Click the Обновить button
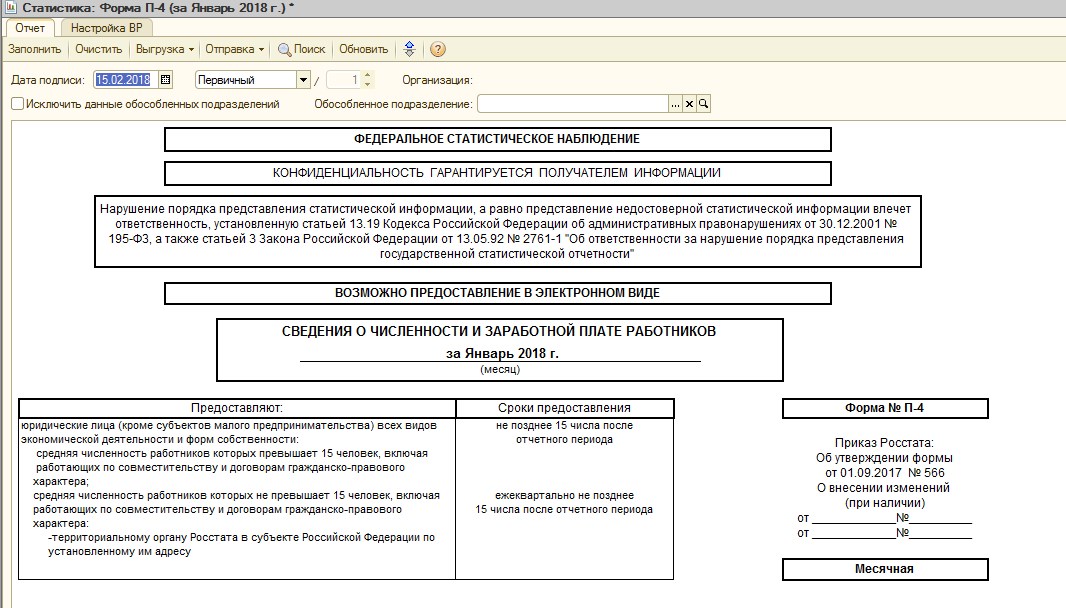Viewport: 1066px width, 608px height. (x=364, y=49)
